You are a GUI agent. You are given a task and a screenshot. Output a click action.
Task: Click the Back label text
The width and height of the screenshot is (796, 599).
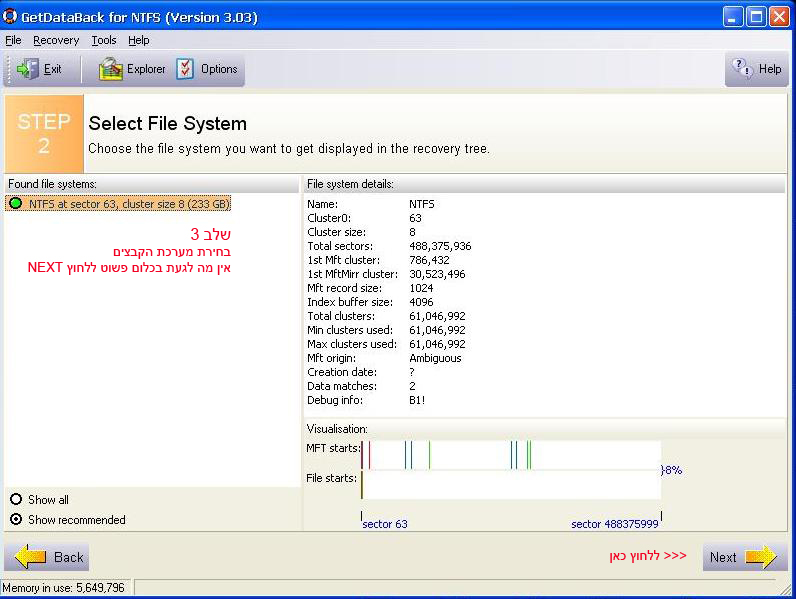click(x=69, y=557)
